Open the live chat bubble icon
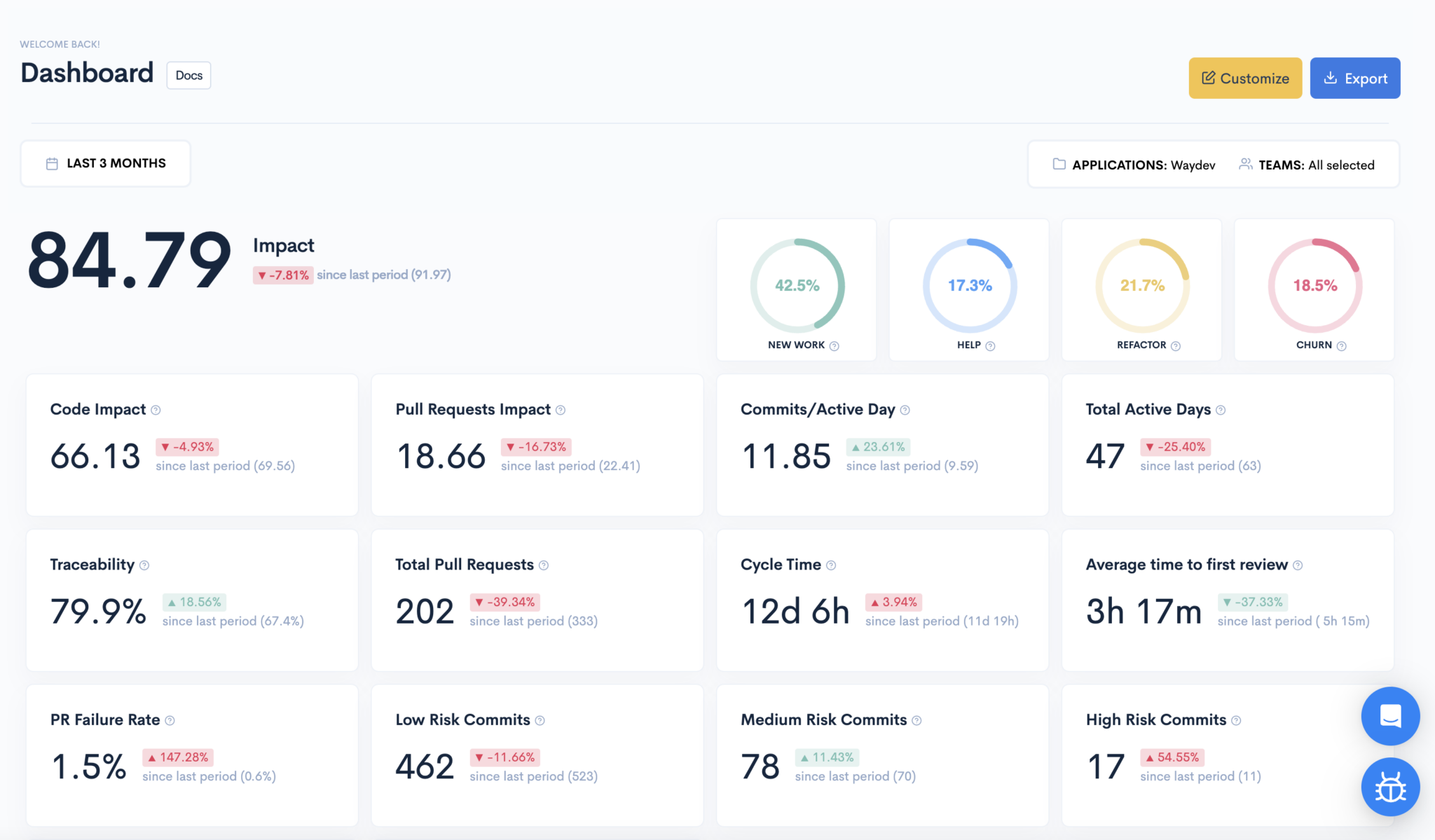Viewport: 1435px width, 840px height. [1390, 716]
